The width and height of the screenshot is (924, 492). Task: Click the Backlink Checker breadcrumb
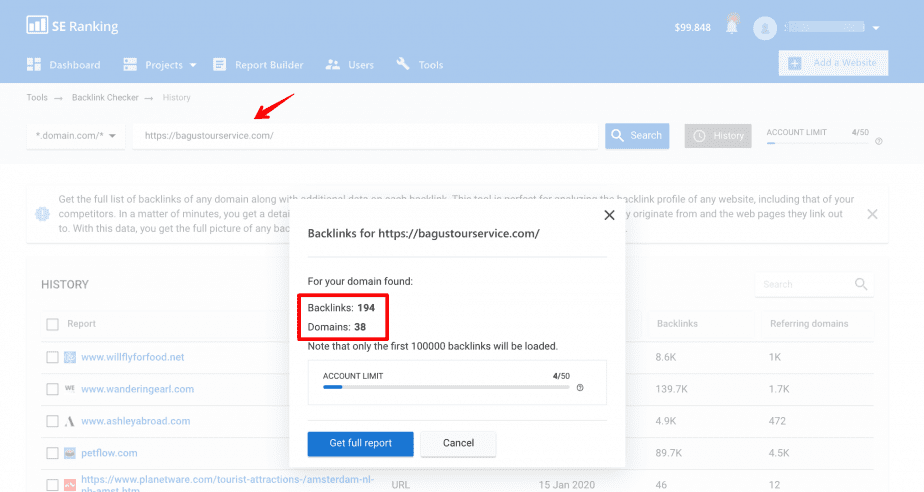pos(105,97)
